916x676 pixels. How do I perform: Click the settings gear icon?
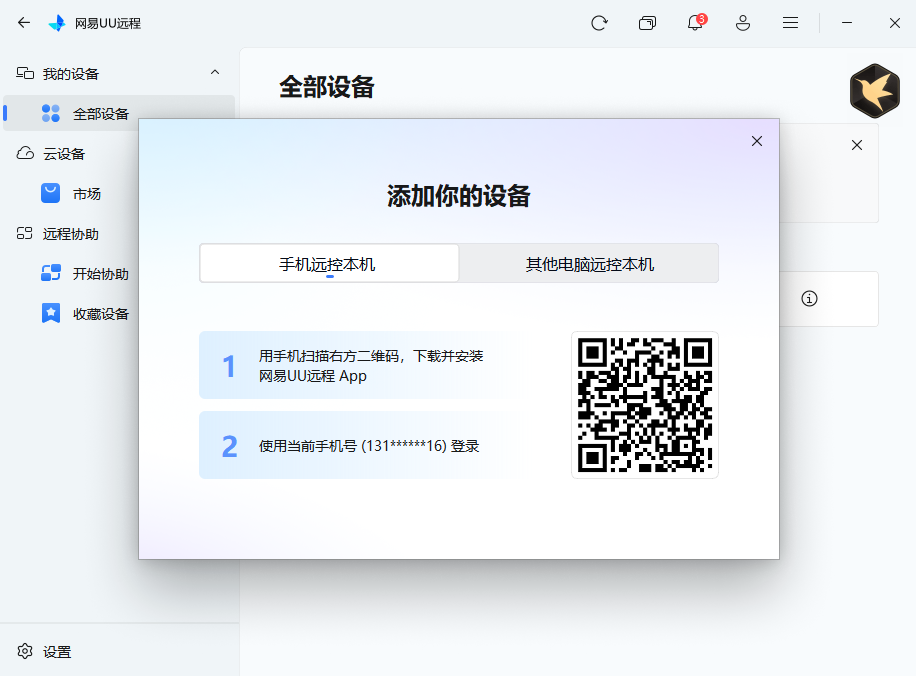click(x=25, y=651)
